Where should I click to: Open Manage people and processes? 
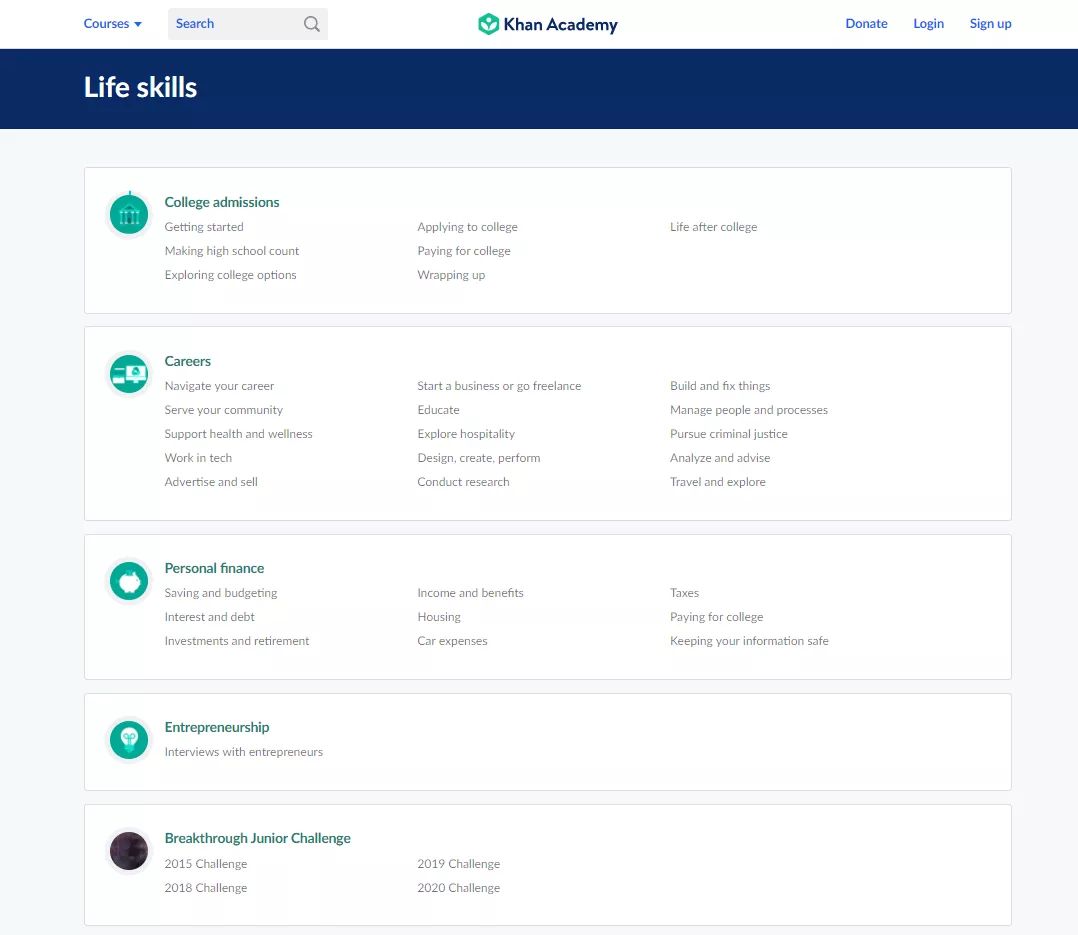click(749, 410)
